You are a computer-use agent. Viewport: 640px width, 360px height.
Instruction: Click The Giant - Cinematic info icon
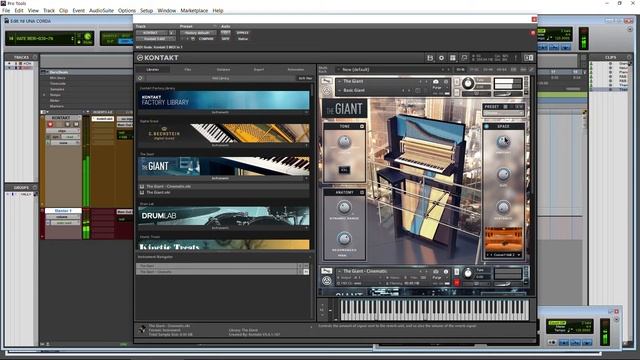[x=446, y=271]
